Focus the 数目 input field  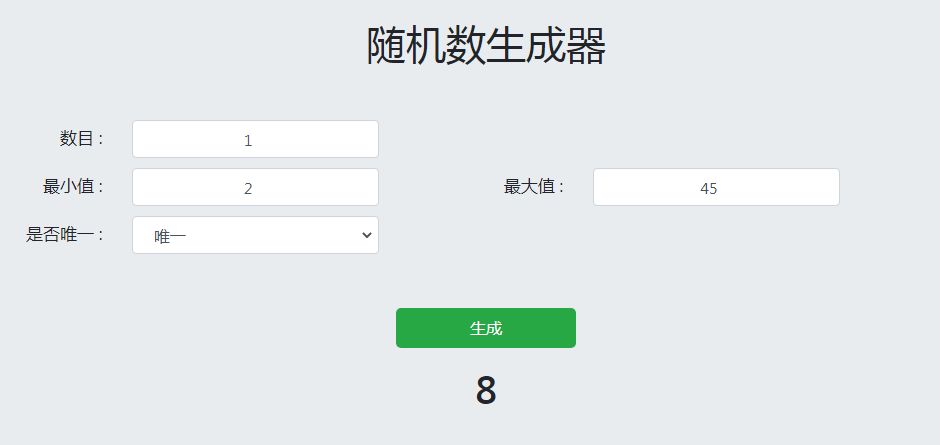[255, 140]
